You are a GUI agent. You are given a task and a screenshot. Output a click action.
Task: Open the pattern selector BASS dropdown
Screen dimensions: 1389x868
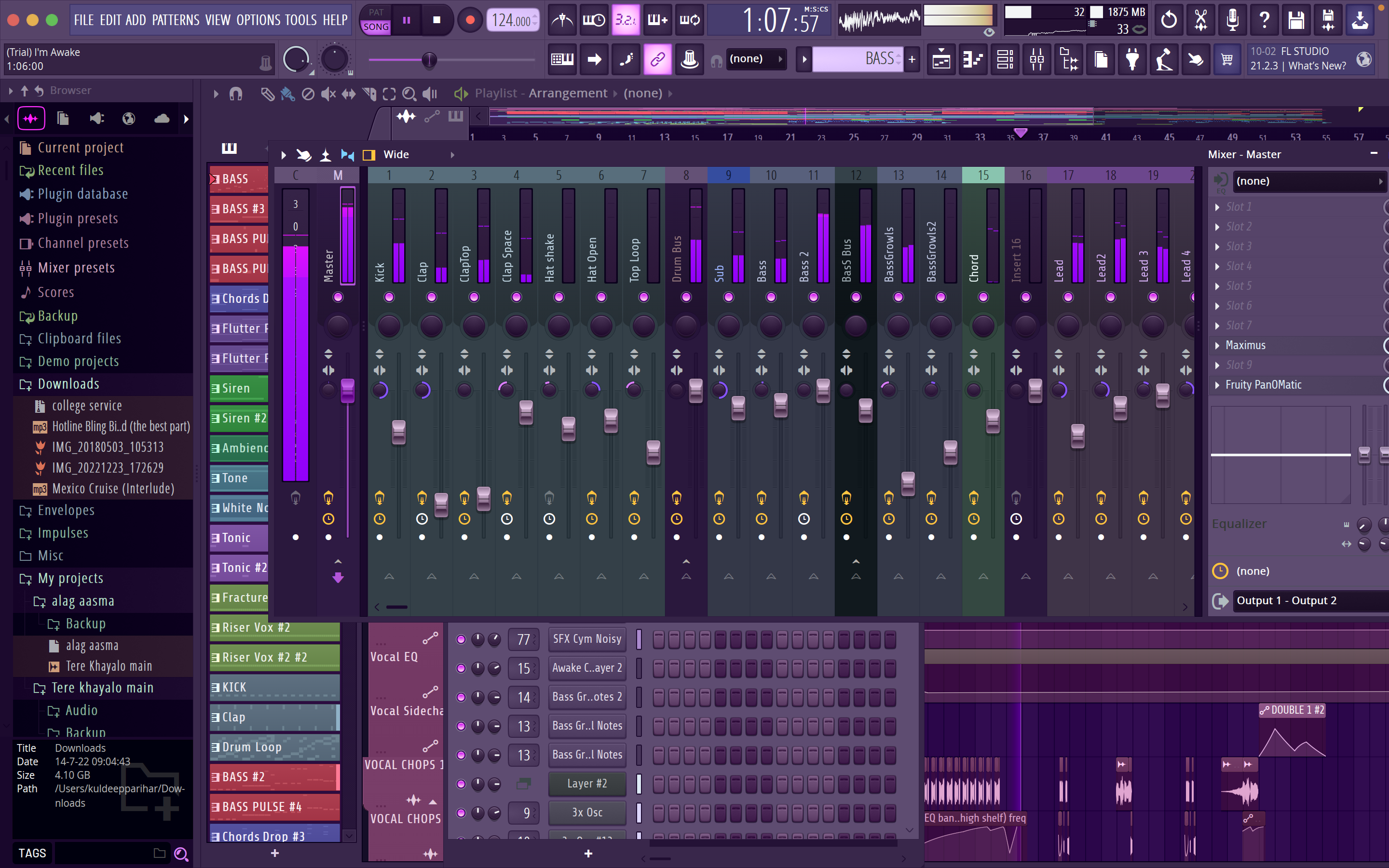point(857,59)
